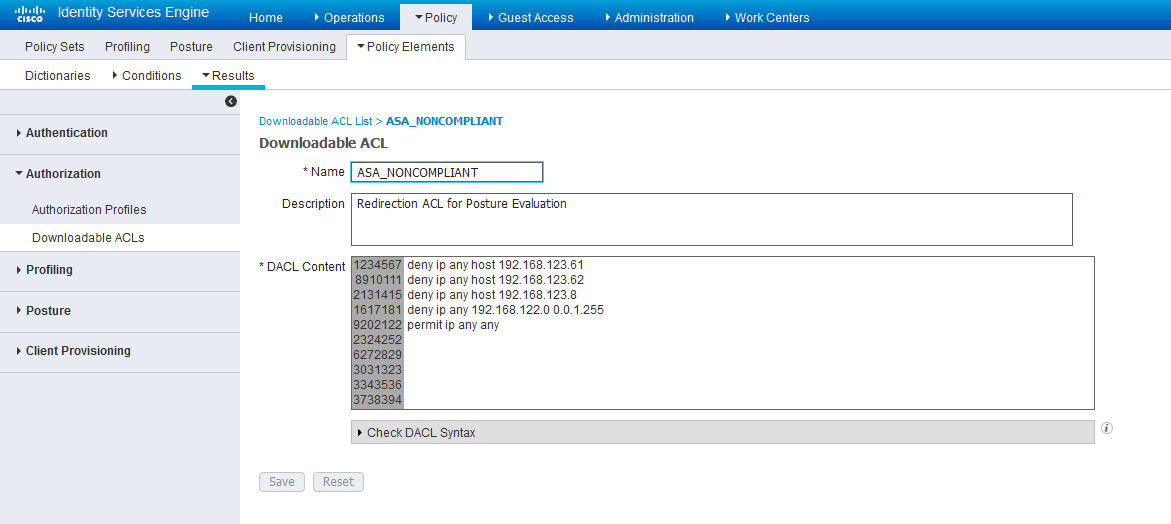Open the Guest Access menu
1171x524 pixels.
531,17
